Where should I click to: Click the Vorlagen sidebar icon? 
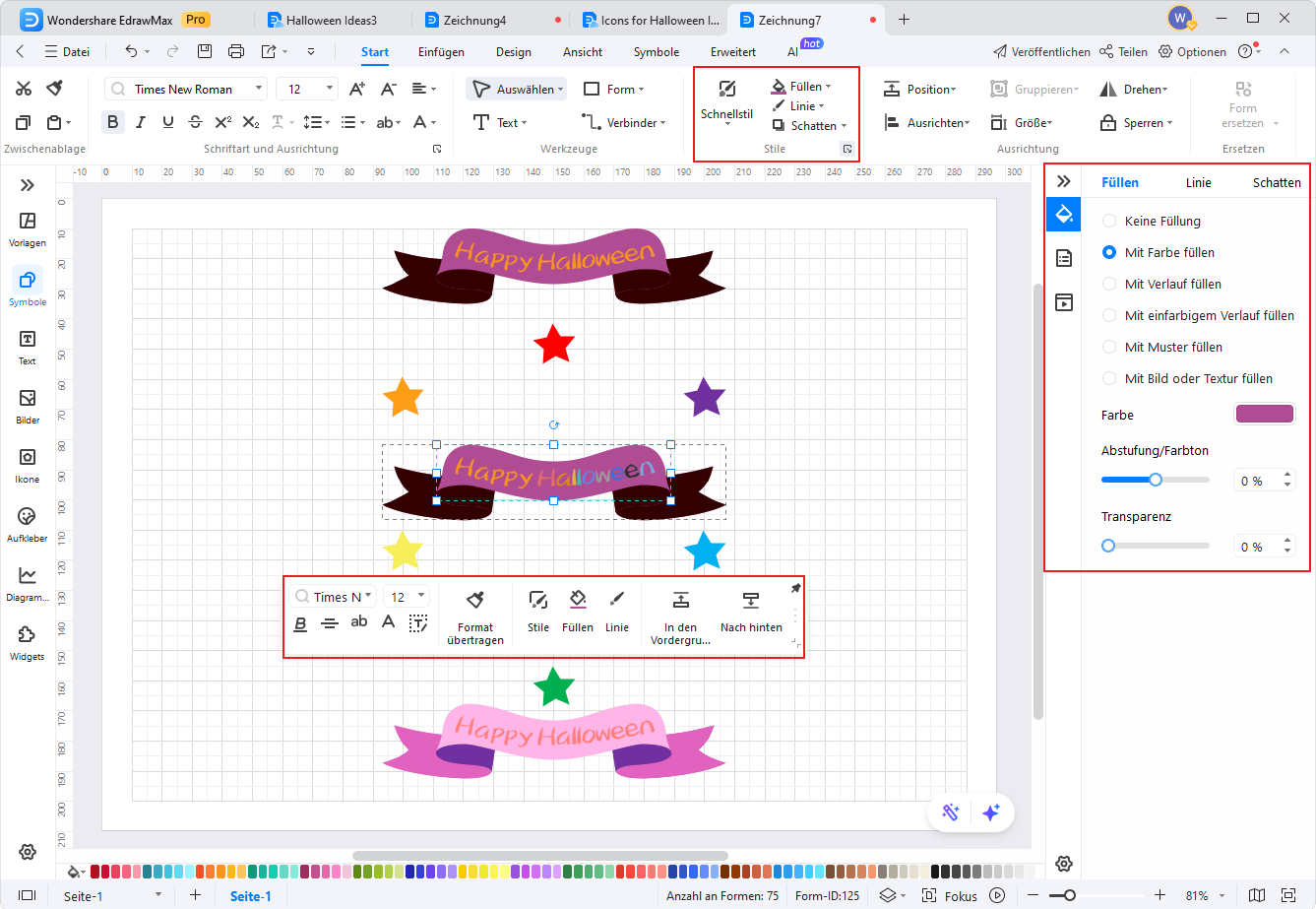[28, 227]
